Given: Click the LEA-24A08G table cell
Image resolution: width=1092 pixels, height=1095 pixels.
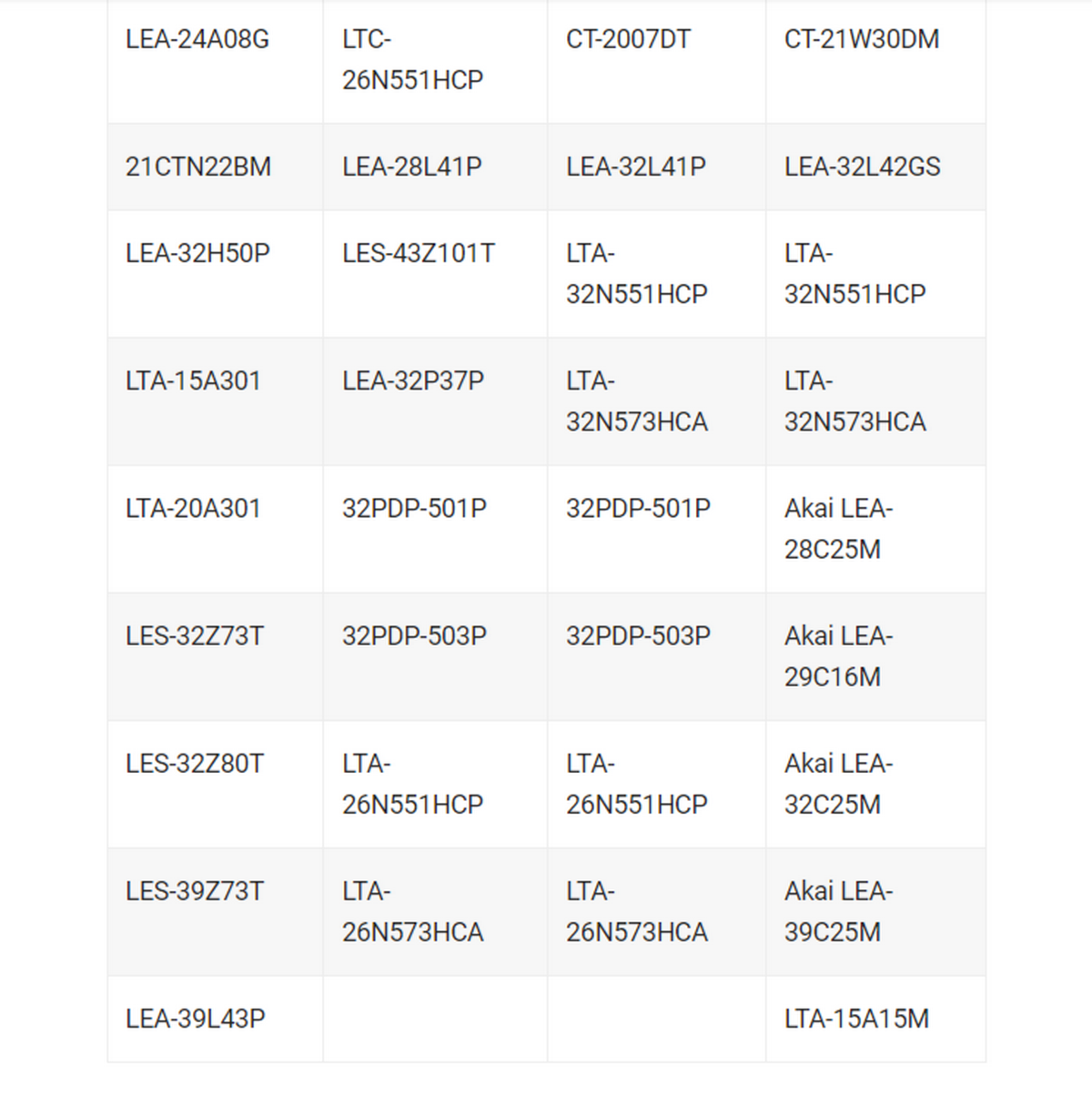Looking at the screenshot, I should pos(197,40).
